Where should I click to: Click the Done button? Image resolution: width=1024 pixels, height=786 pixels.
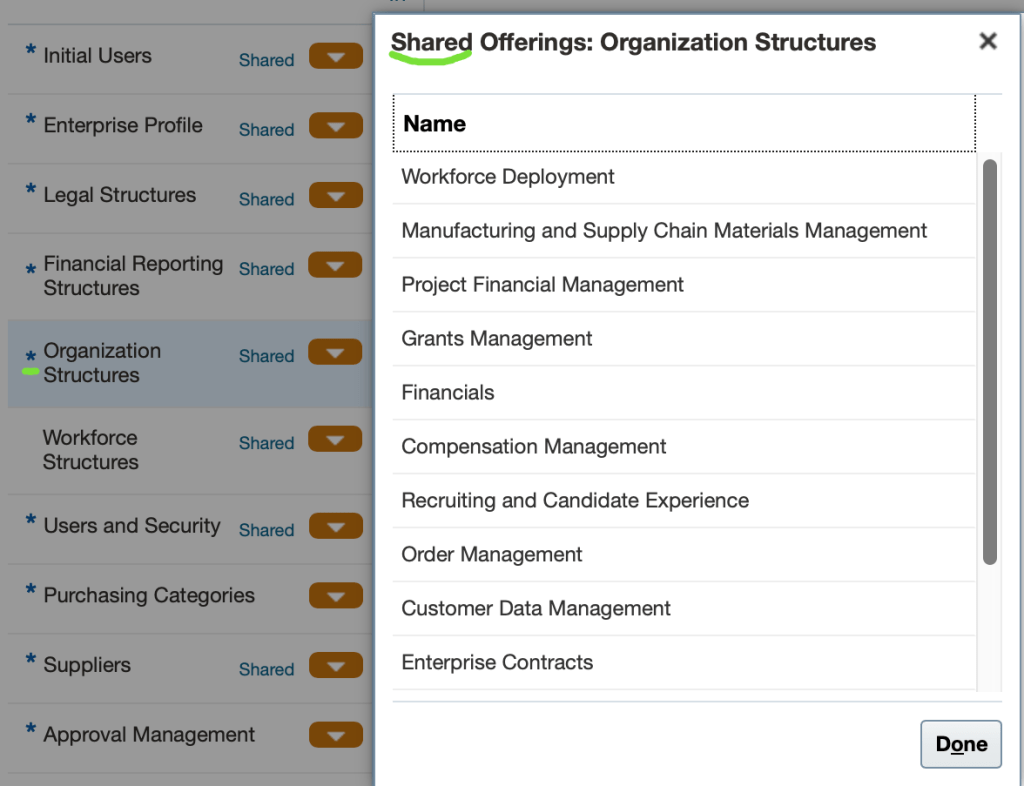coord(960,744)
